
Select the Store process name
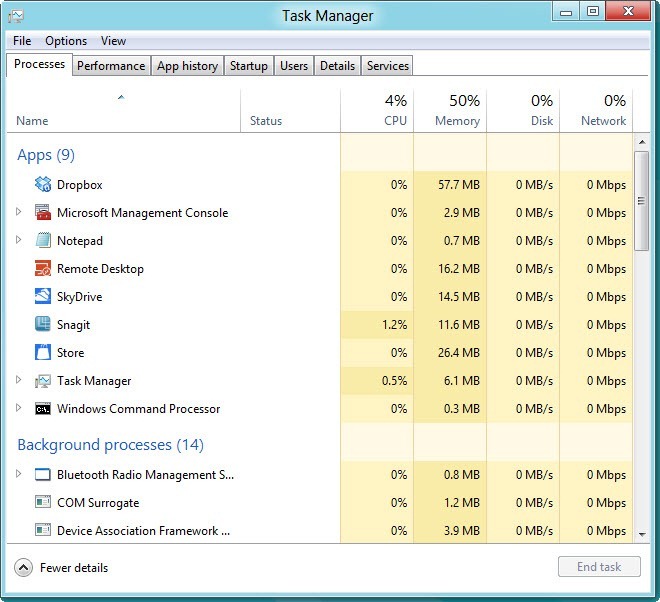(x=70, y=353)
